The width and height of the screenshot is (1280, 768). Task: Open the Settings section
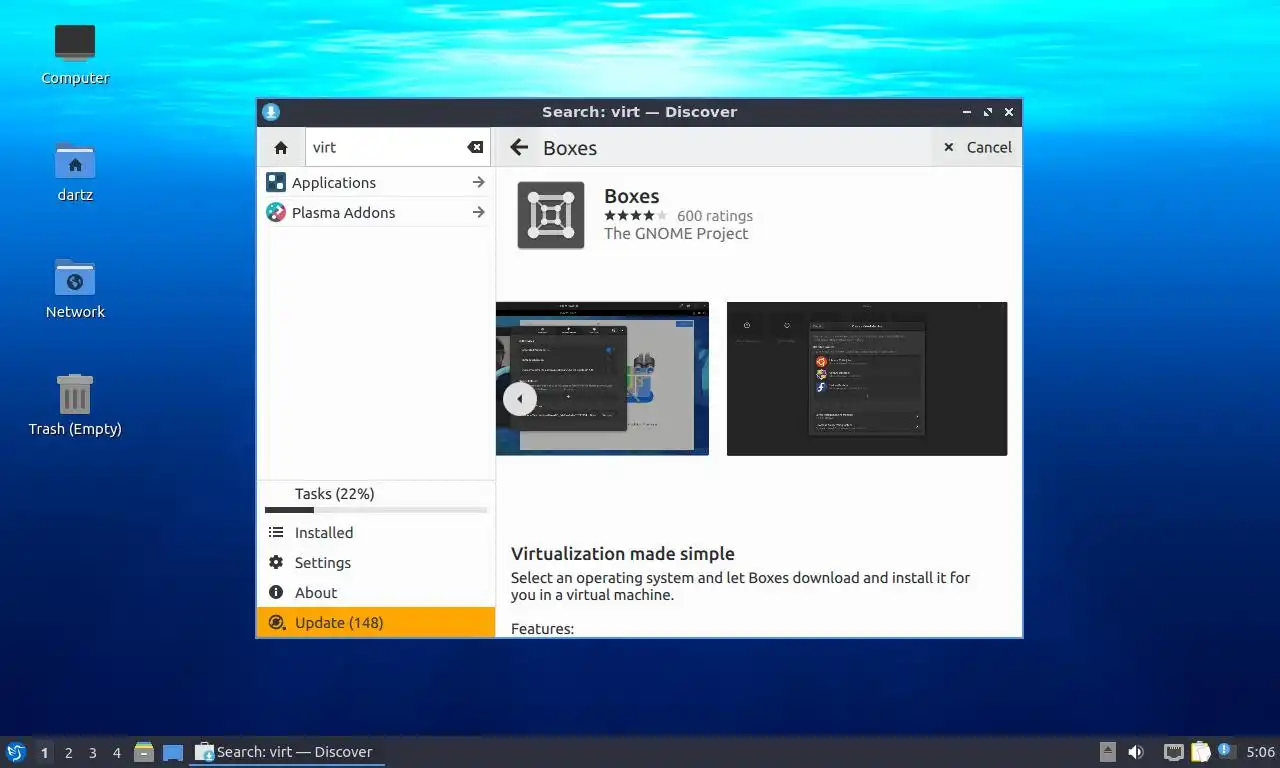click(376, 563)
